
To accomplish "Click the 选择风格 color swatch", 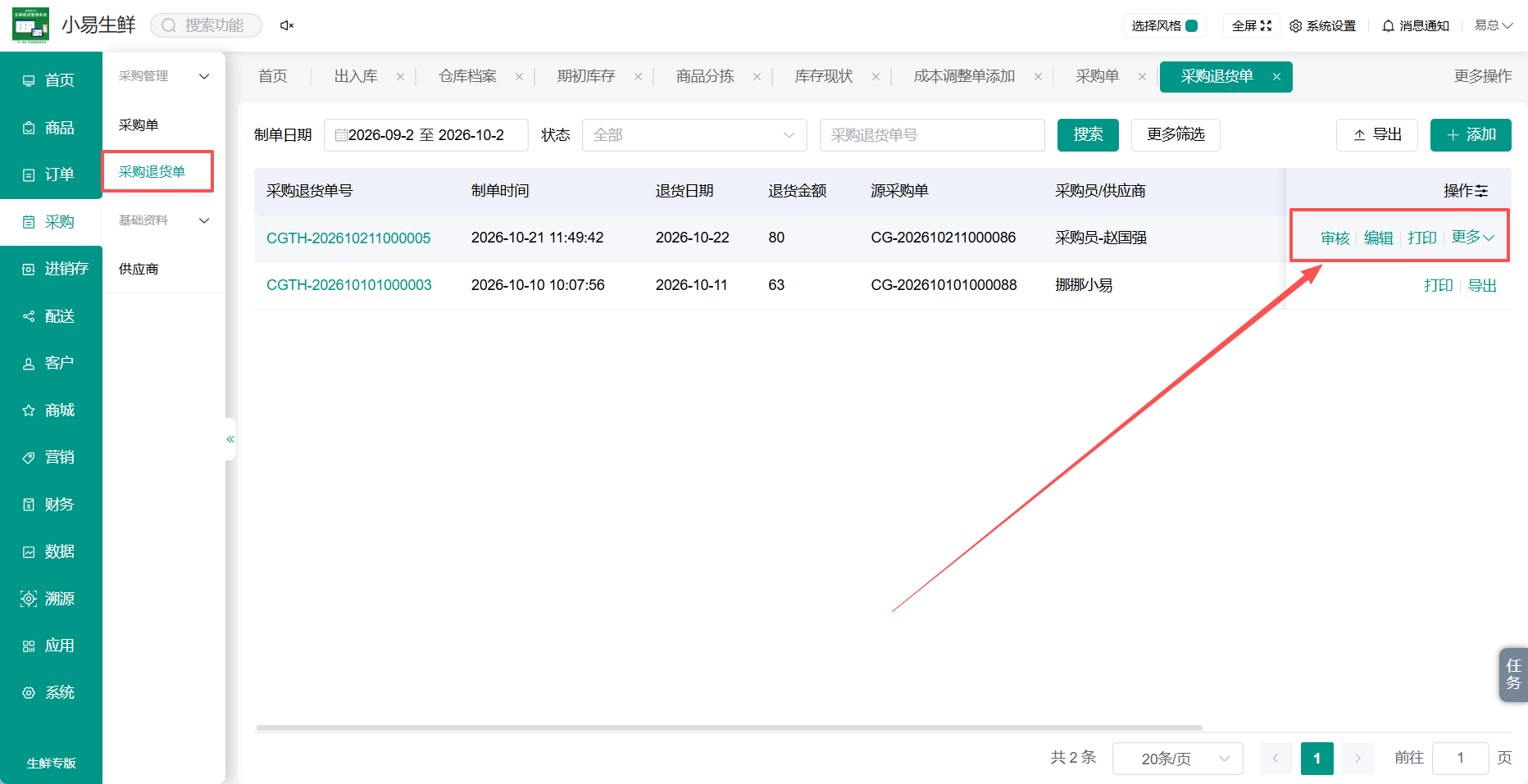I will [1192, 26].
